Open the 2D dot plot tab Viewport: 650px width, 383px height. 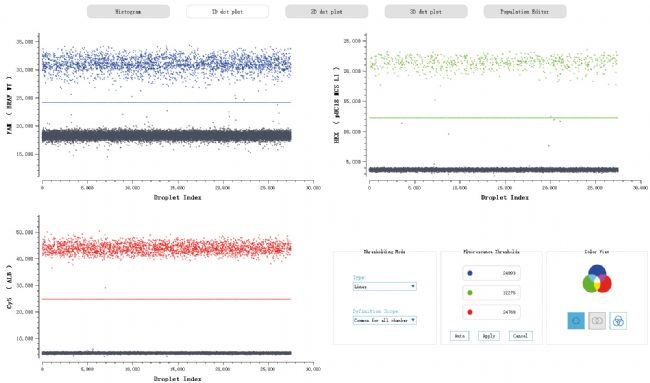(327, 12)
